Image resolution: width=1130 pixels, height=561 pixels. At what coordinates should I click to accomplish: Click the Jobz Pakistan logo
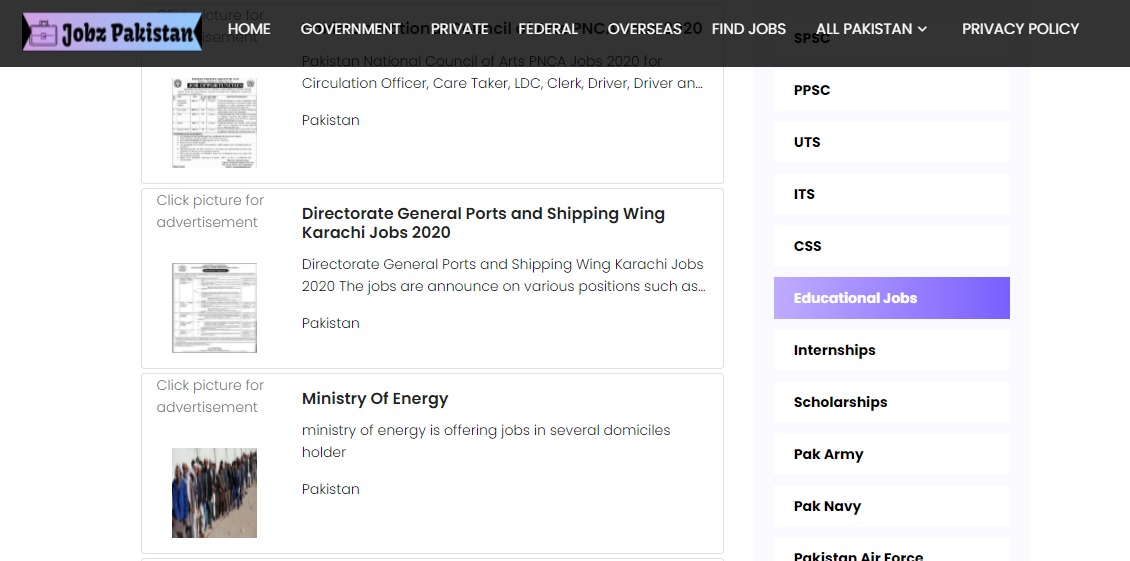pyautogui.click(x=112, y=32)
